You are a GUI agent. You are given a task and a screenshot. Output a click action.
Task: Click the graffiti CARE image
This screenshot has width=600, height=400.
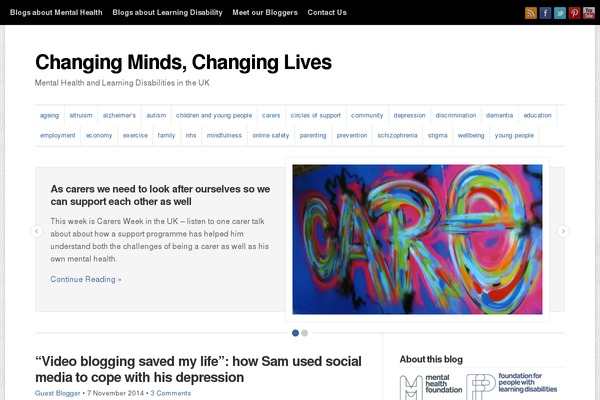coord(417,240)
